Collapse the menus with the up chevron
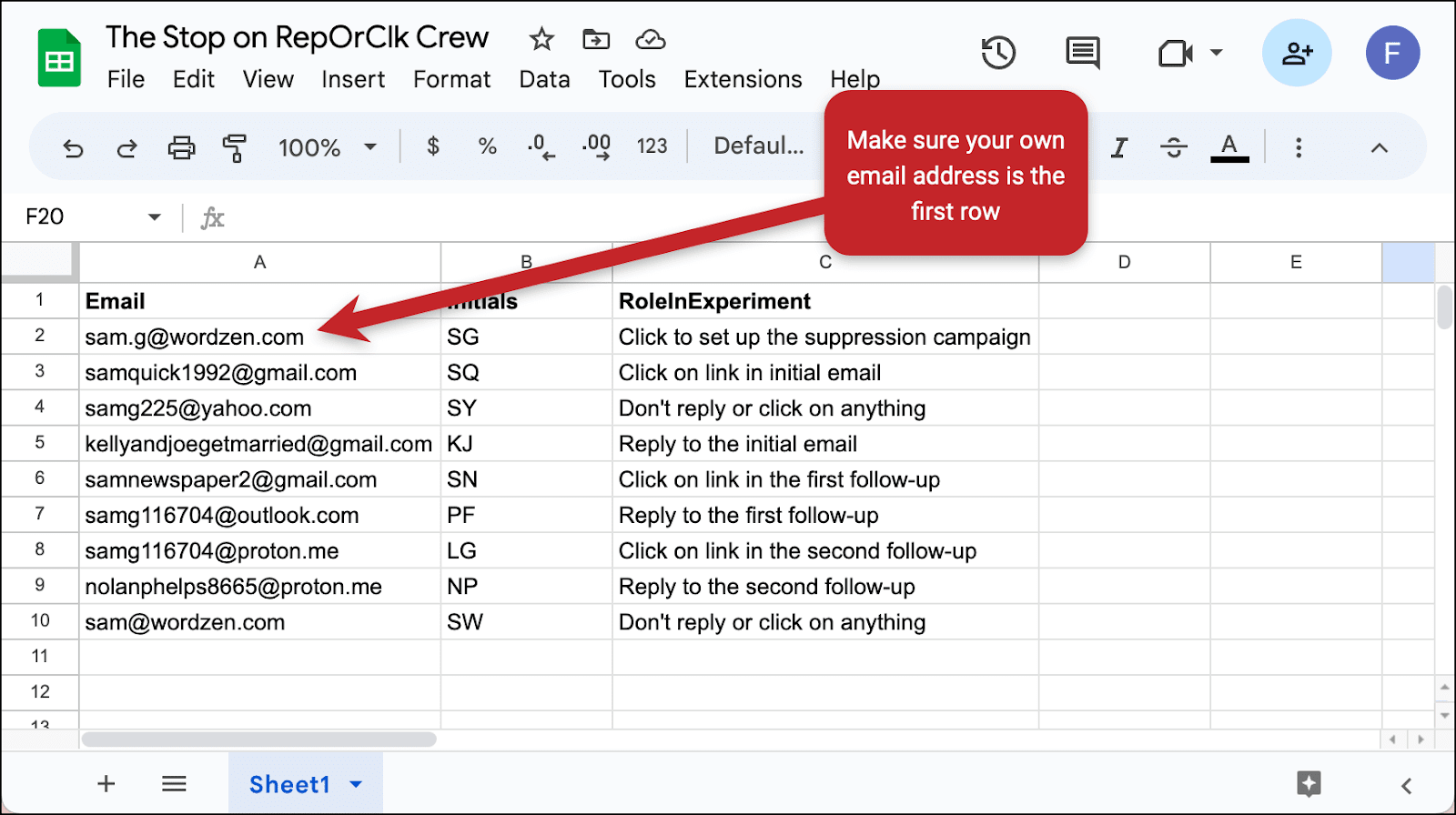Screen dimensions: 1456x815 pos(1380,147)
